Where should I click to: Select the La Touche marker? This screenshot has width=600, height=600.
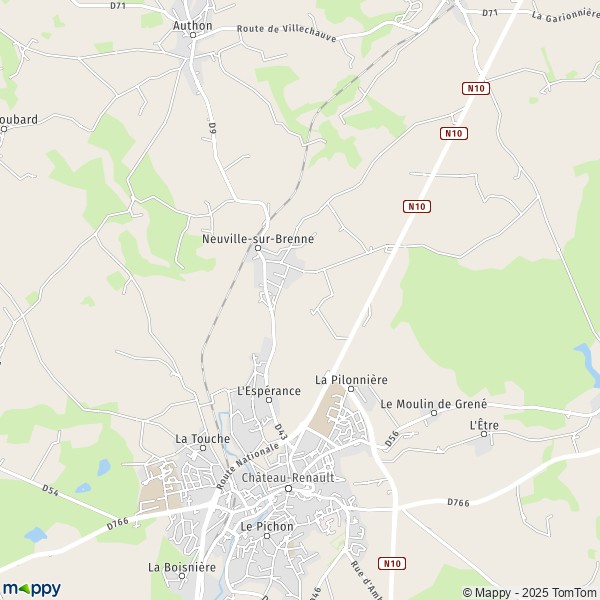(x=203, y=448)
